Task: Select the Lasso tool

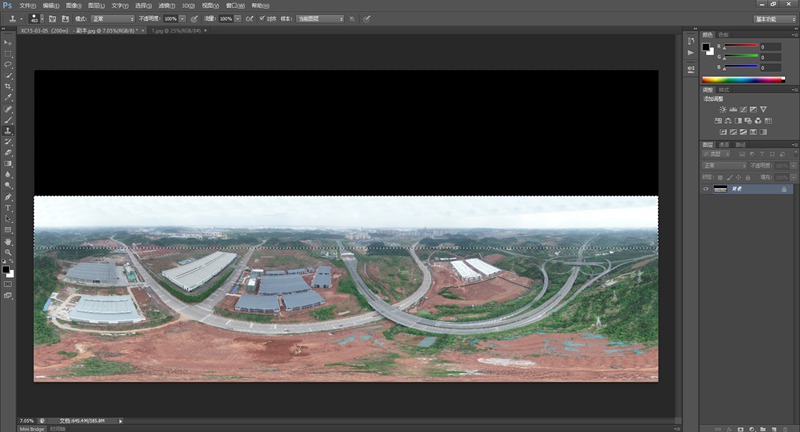Action: (8, 64)
